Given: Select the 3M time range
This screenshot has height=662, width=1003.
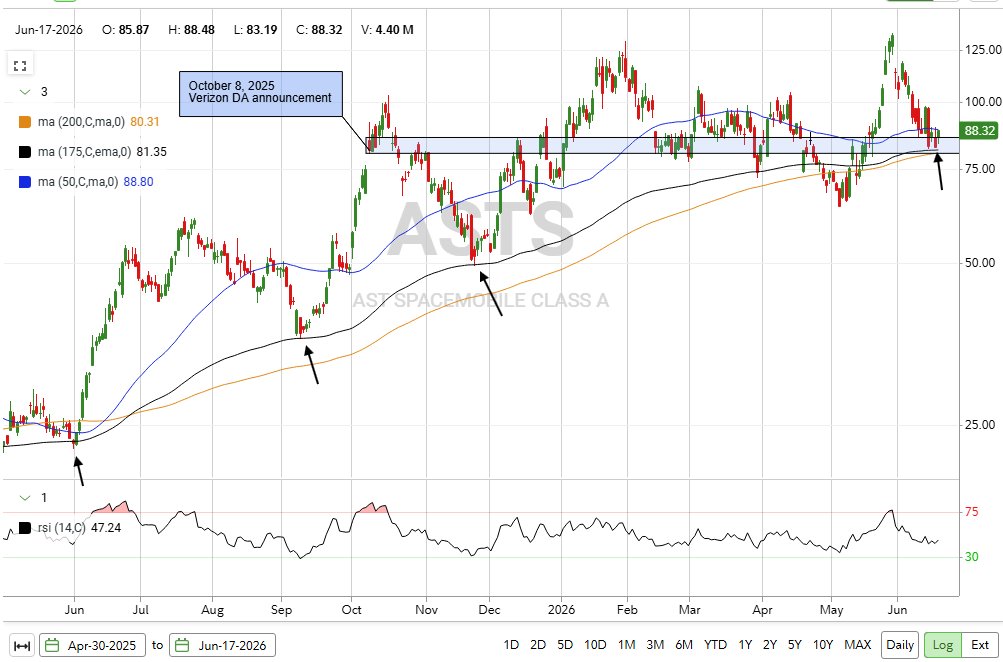Looking at the screenshot, I should click(x=655, y=645).
